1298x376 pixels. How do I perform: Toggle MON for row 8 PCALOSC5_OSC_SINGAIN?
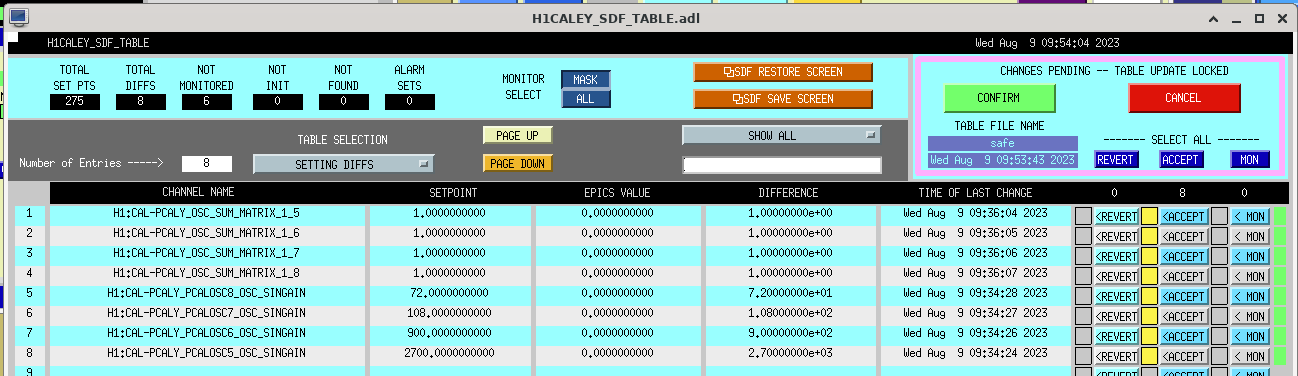coord(1250,356)
